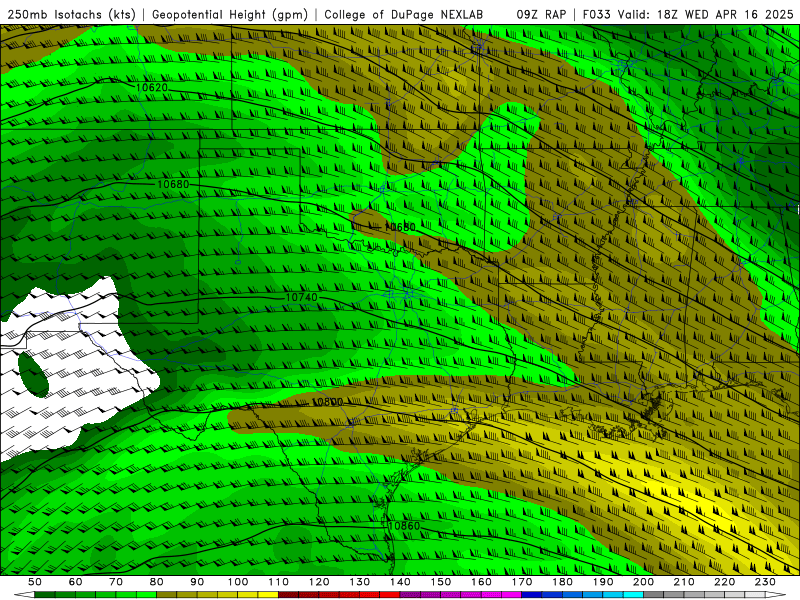The width and height of the screenshot is (800, 600).
Task: Click the '18Z WED APR 16 2025' valid time
Action: (725, 14)
